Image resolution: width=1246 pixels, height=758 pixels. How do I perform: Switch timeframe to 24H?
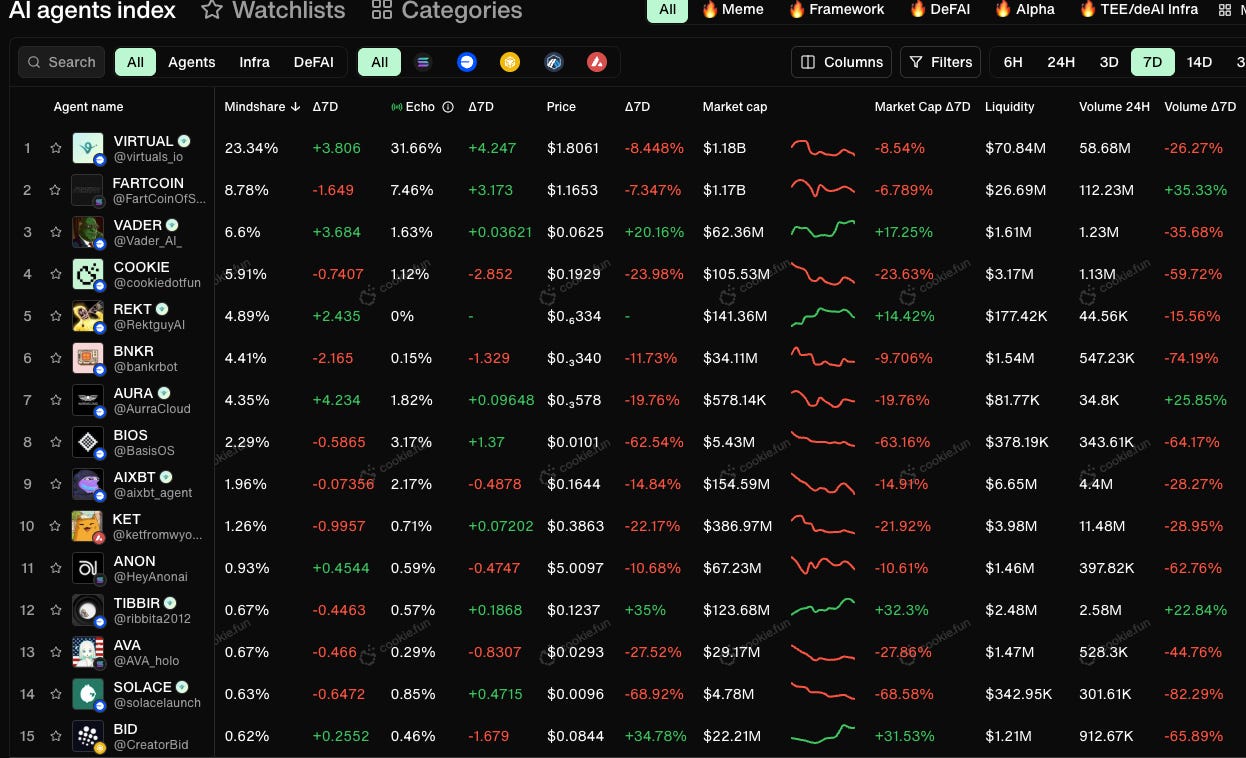(1061, 62)
